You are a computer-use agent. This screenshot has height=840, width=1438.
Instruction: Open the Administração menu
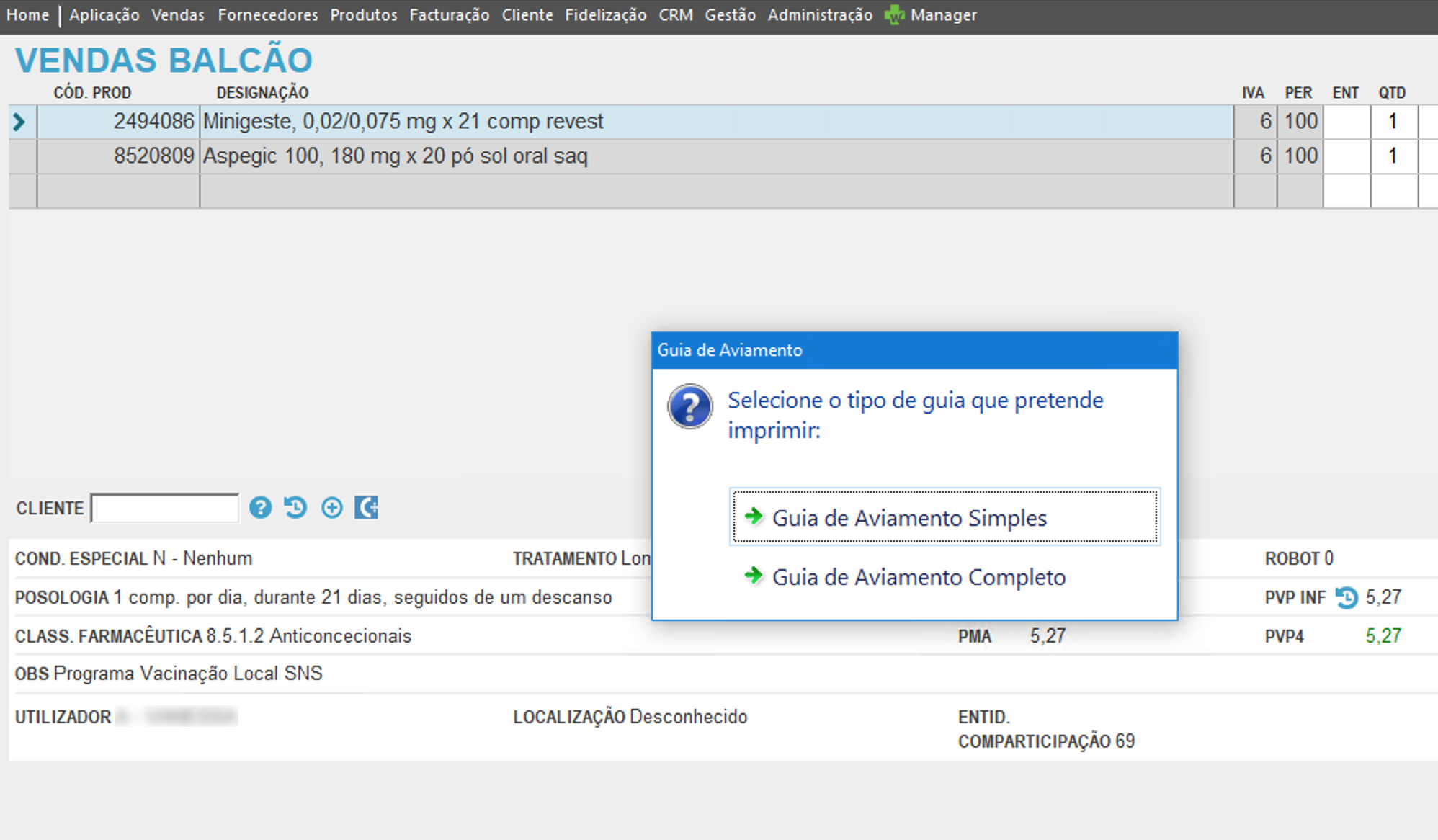pyautogui.click(x=819, y=15)
